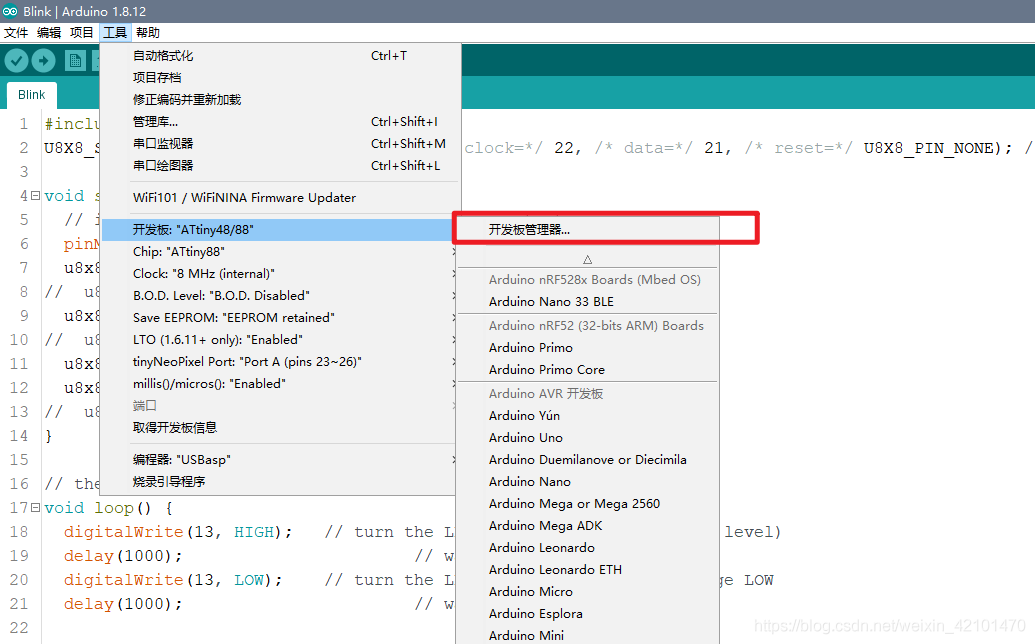Select Arduino Duemilanove or Diecimila board
Viewport: 1035px width, 644px height.
pyautogui.click(x=587, y=460)
